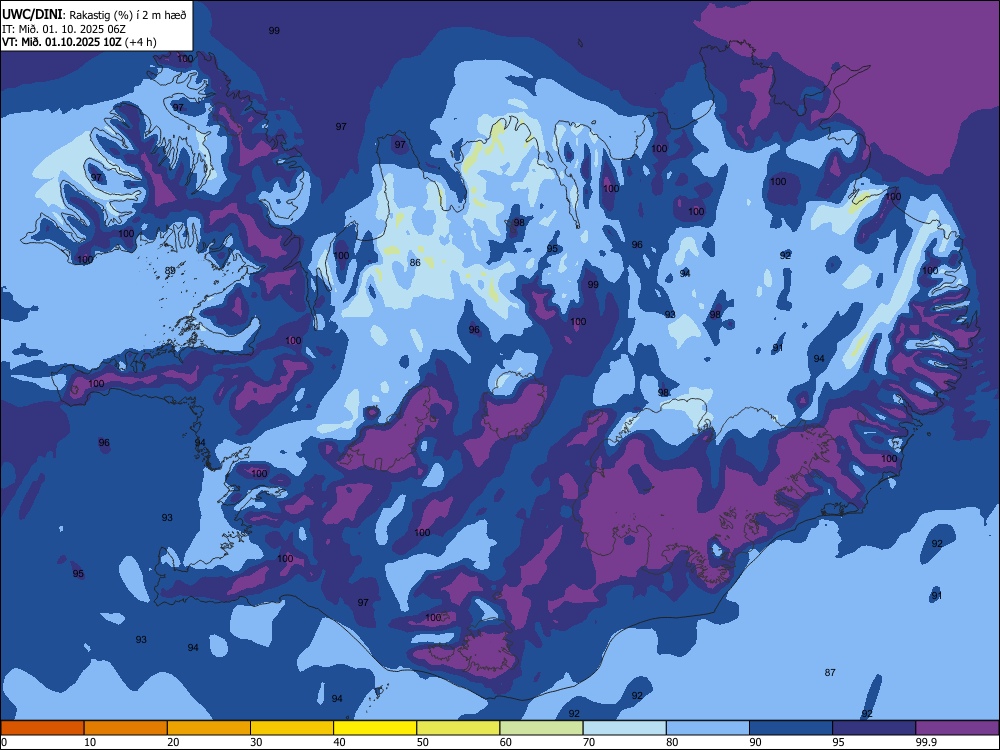Click the orange 10–20 legend color block
Screen dimensions: 1000x750
[126, 728]
